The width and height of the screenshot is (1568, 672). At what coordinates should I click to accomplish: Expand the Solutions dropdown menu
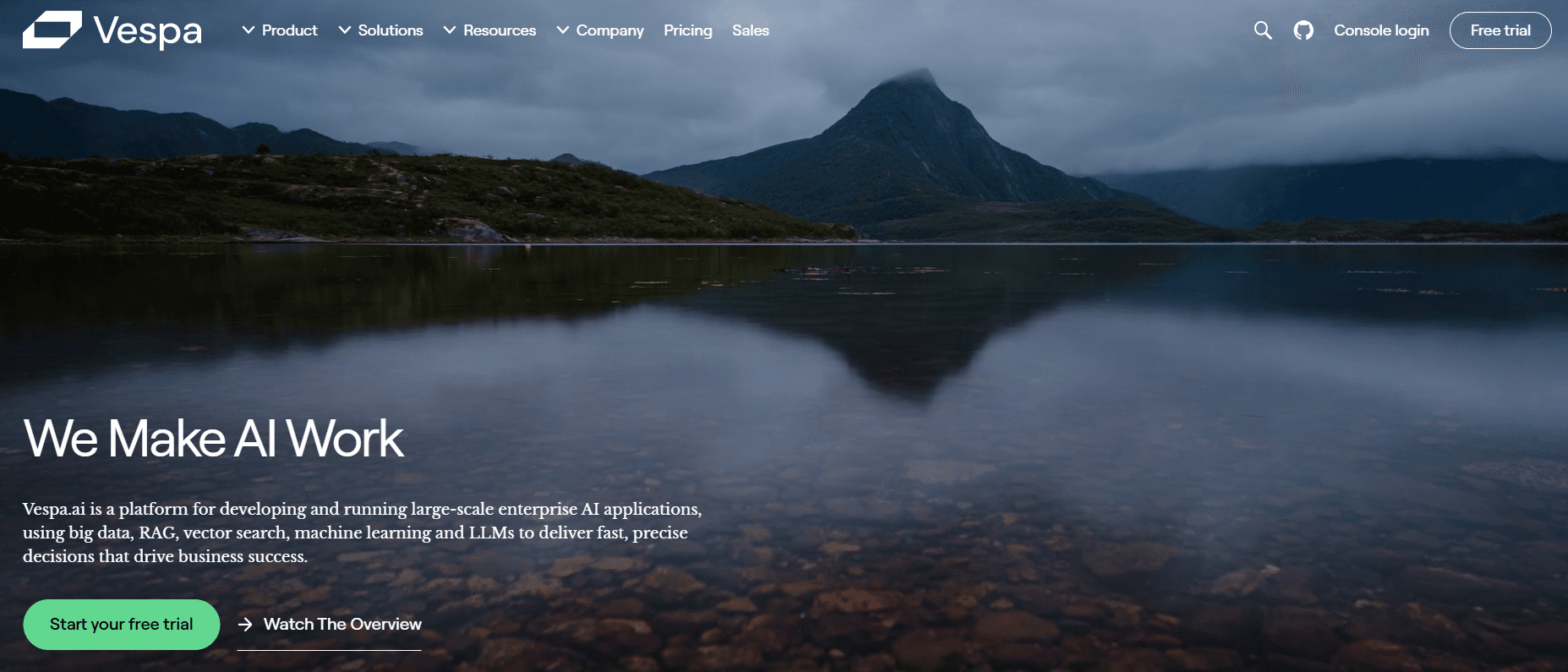point(380,30)
